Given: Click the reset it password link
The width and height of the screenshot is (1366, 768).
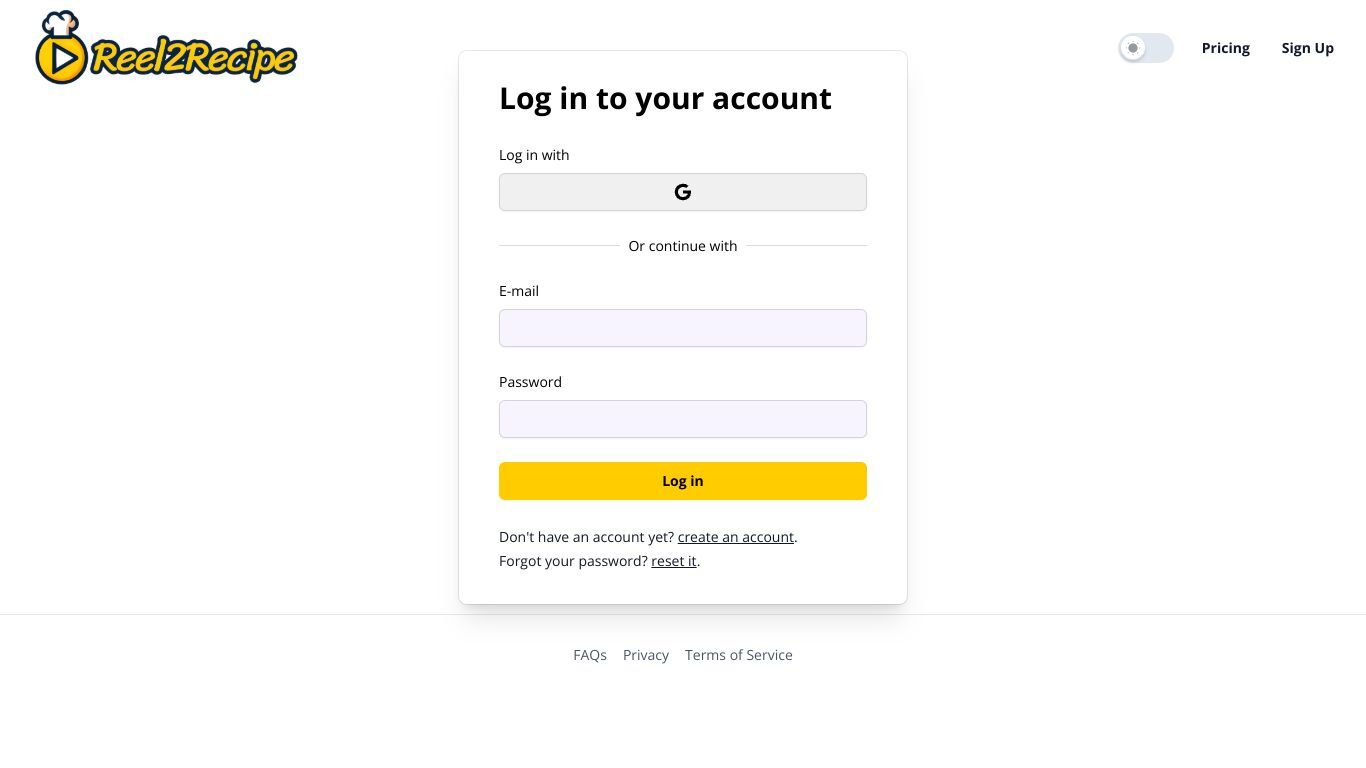Looking at the screenshot, I should pyautogui.click(x=674, y=561).
